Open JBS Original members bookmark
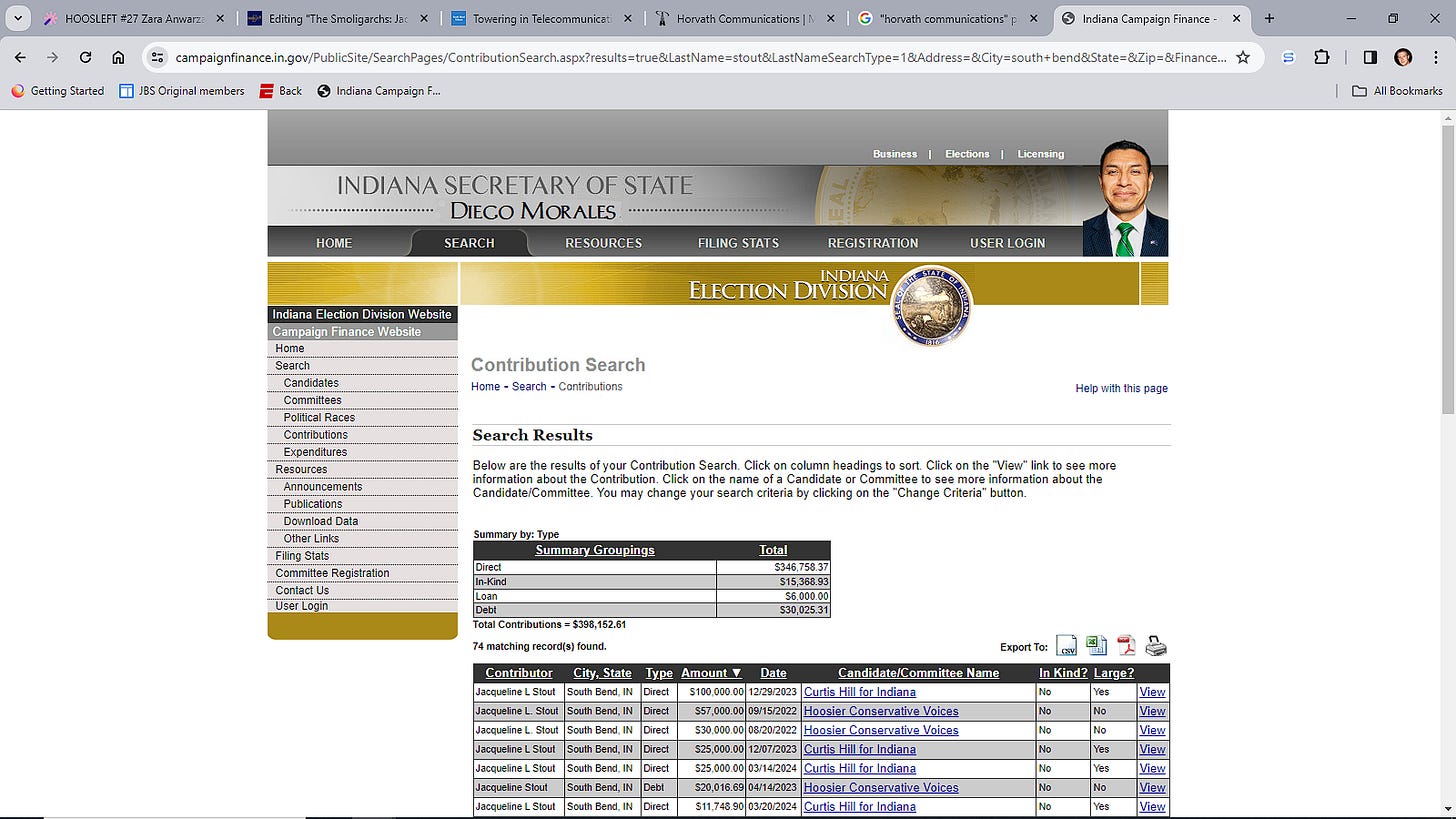Screen dimensions: 1456x819 tap(182, 91)
